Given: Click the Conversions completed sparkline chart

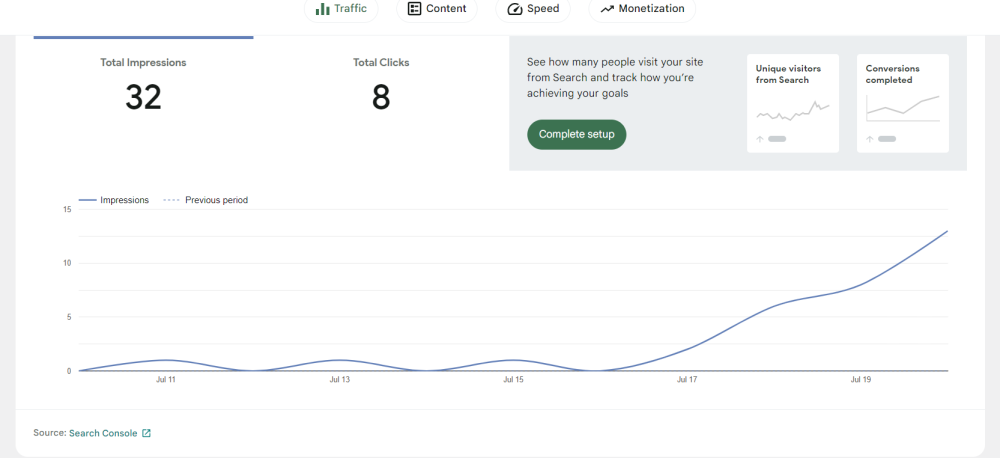Looking at the screenshot, I should click(x=903, y=106).
